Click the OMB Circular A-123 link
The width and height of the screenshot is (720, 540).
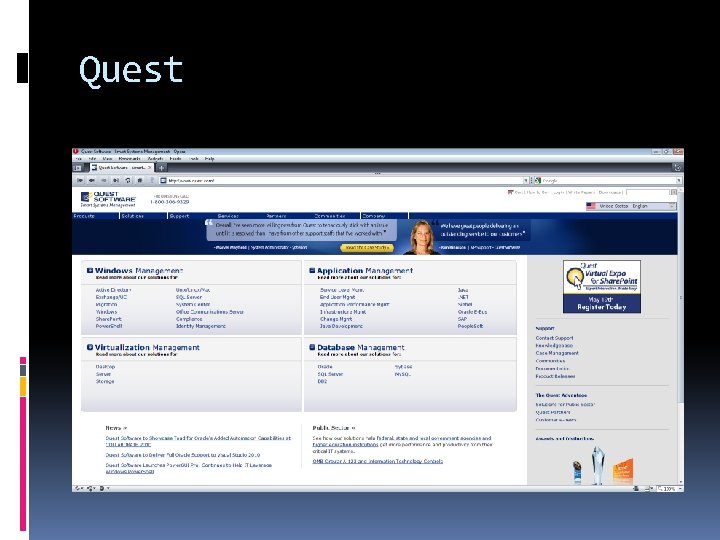(x=377, y=461)
